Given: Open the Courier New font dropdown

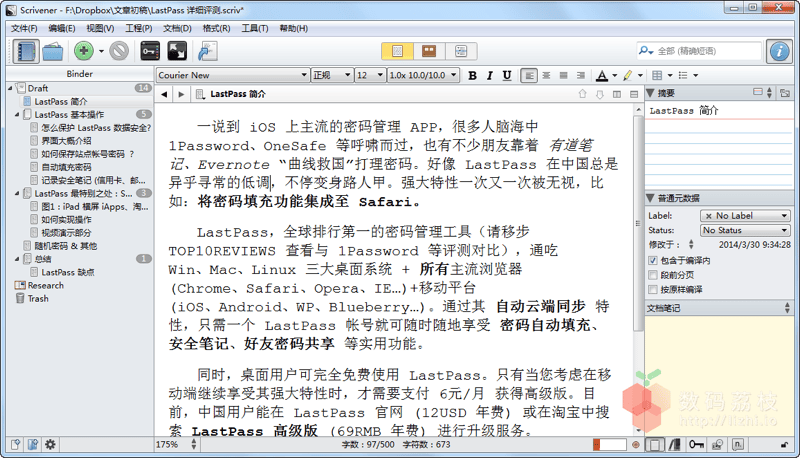Looking at the screenshot, I should 233,75.
